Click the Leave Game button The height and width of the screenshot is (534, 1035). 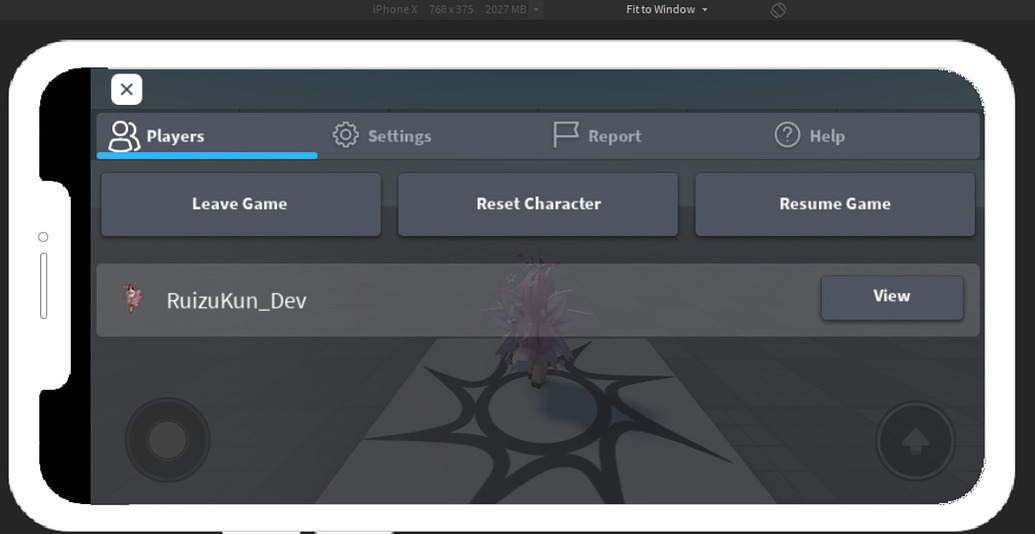(241, 204)
